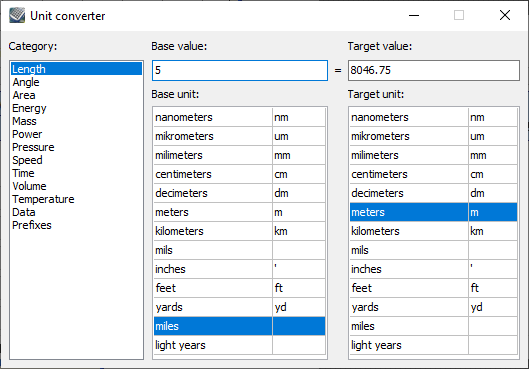Select the Energy category
The image size is (529, 369).
point(76,108)
